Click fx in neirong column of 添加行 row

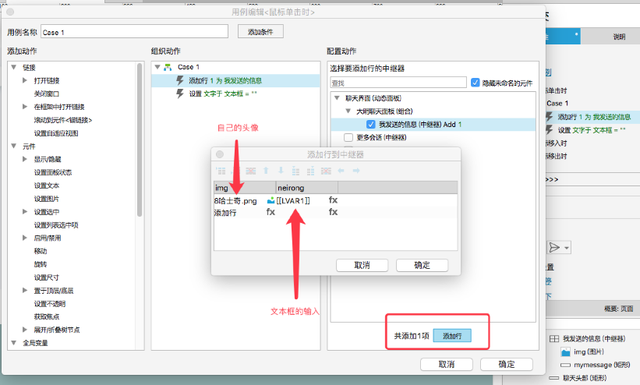333,212
